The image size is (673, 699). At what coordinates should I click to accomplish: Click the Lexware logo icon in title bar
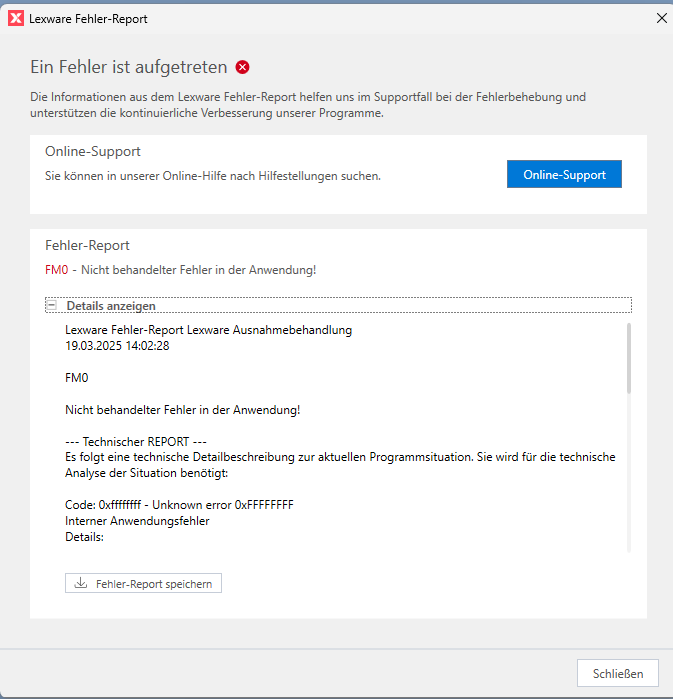tap(16, 19)
